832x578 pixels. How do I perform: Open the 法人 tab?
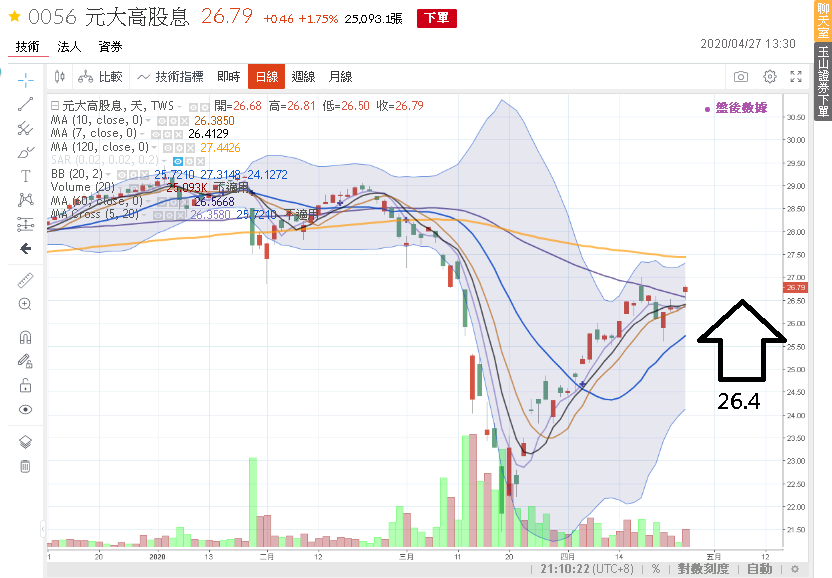click(69, 47)
